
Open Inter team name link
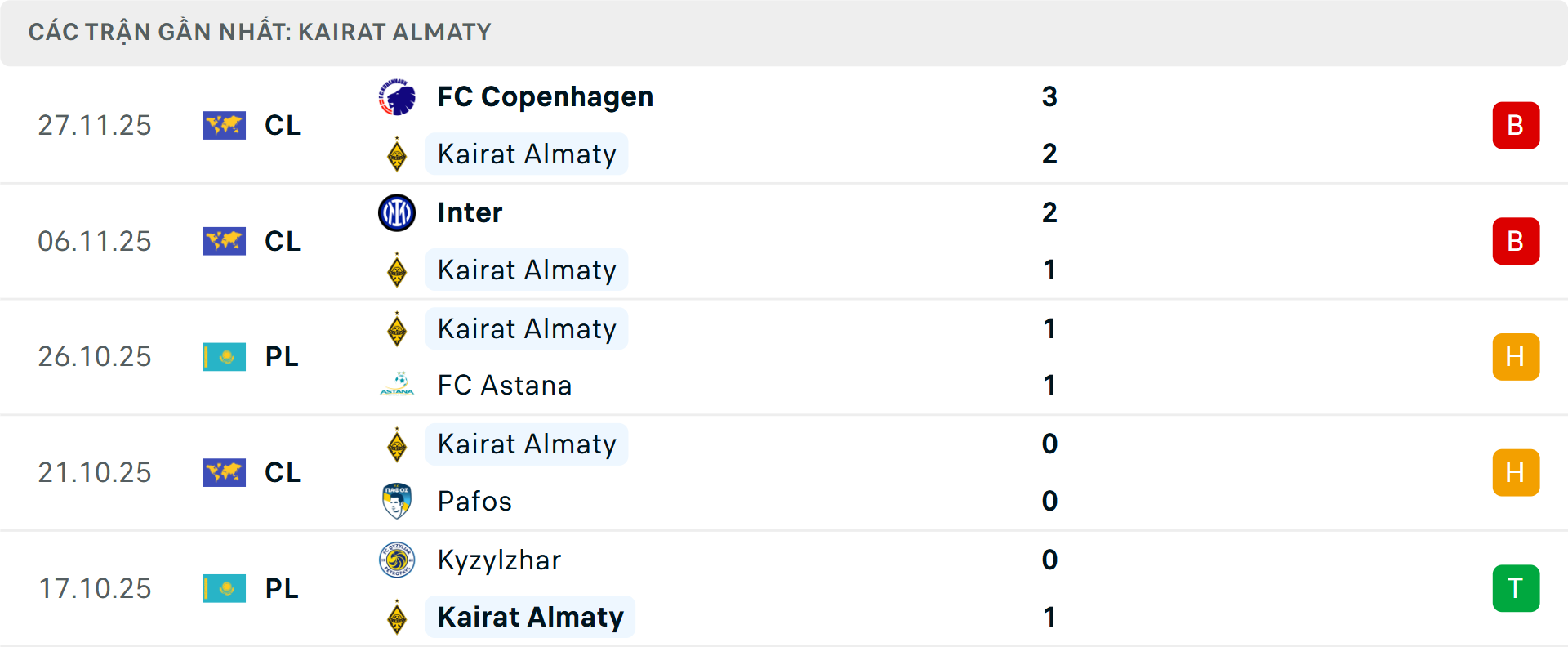point(470,213)
